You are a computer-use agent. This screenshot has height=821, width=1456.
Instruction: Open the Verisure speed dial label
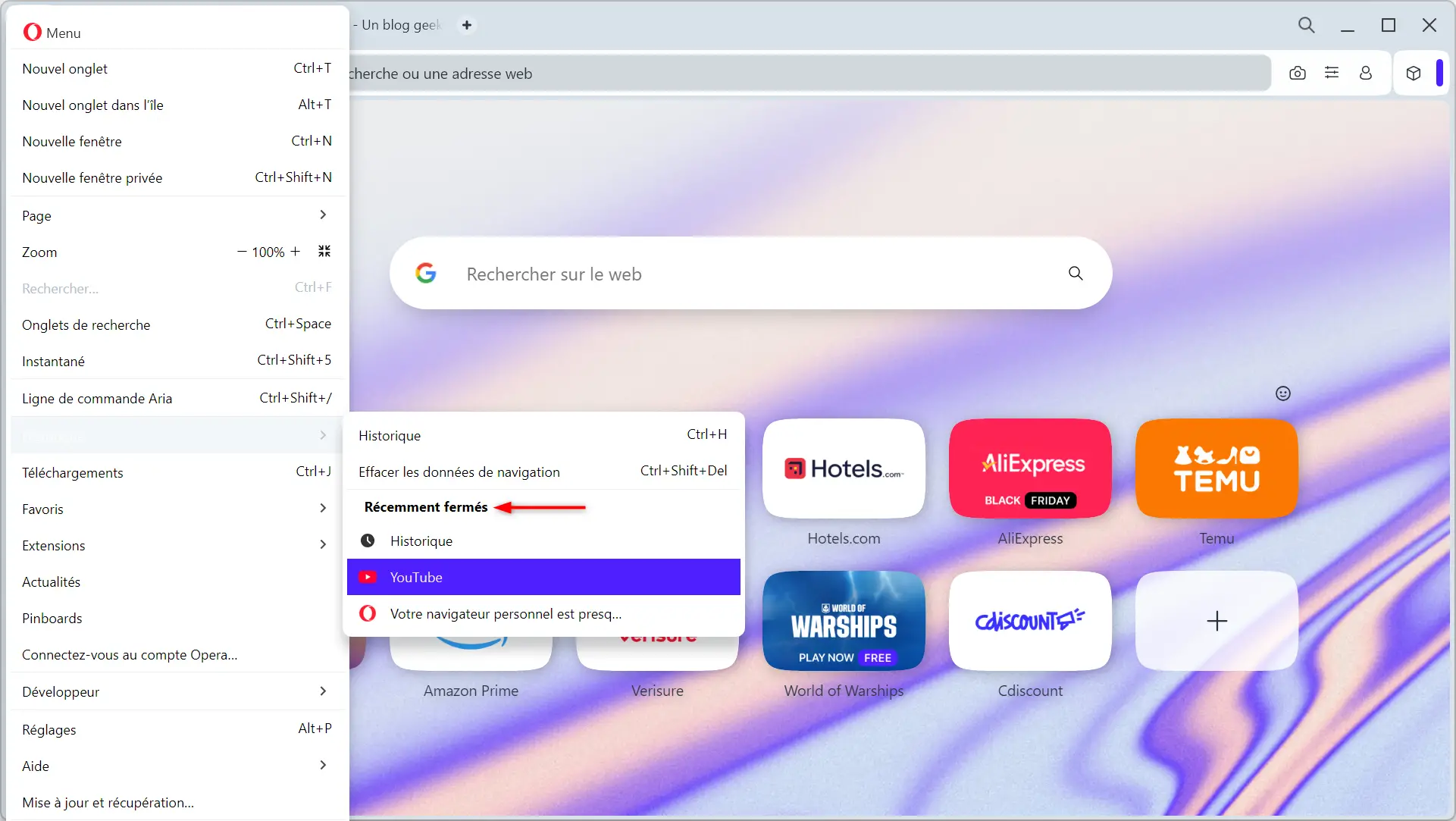point(657,691)
